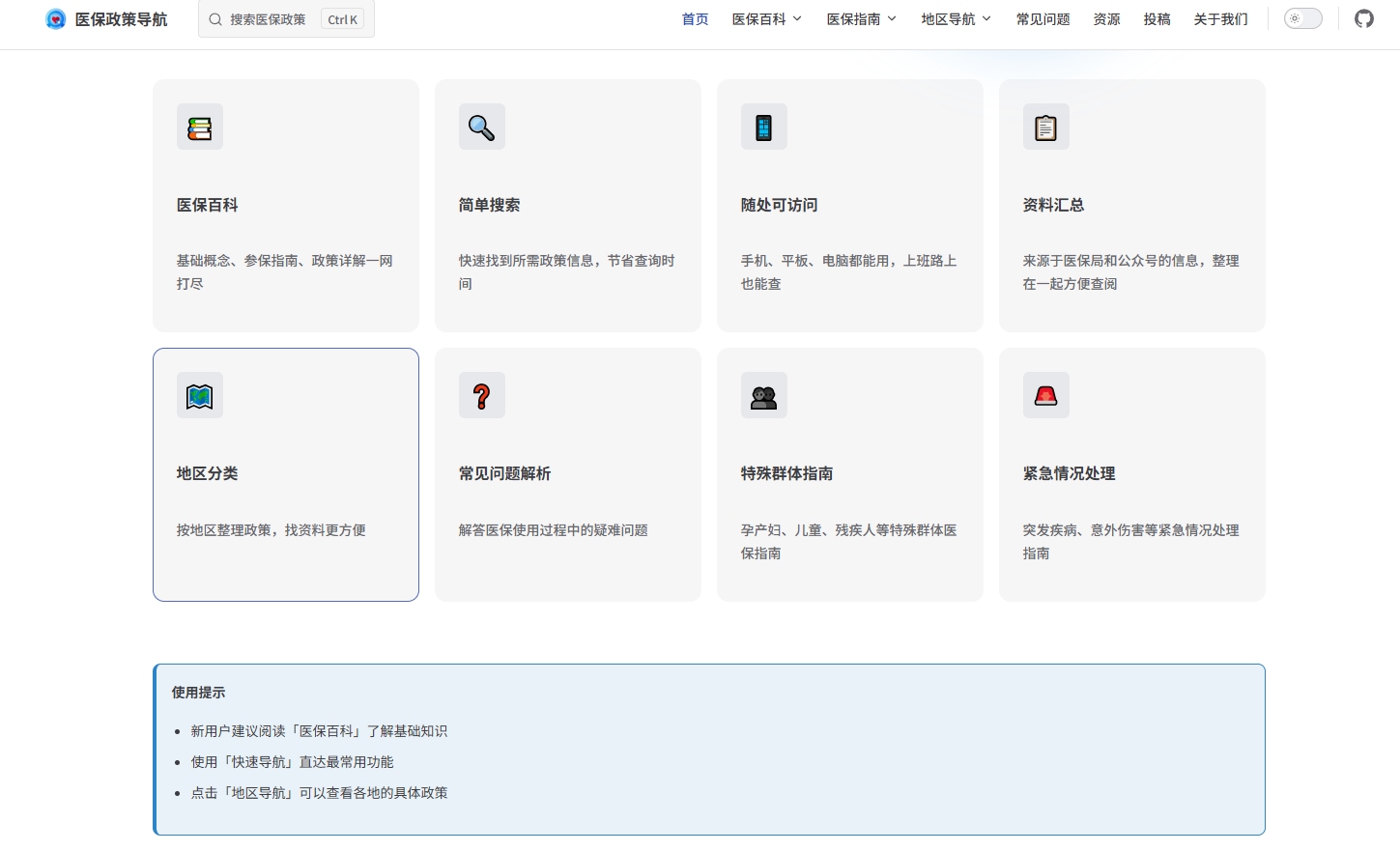
Task: Open the GitHub repository icon
Action: pyautogui.click(x=1363, y=17)
